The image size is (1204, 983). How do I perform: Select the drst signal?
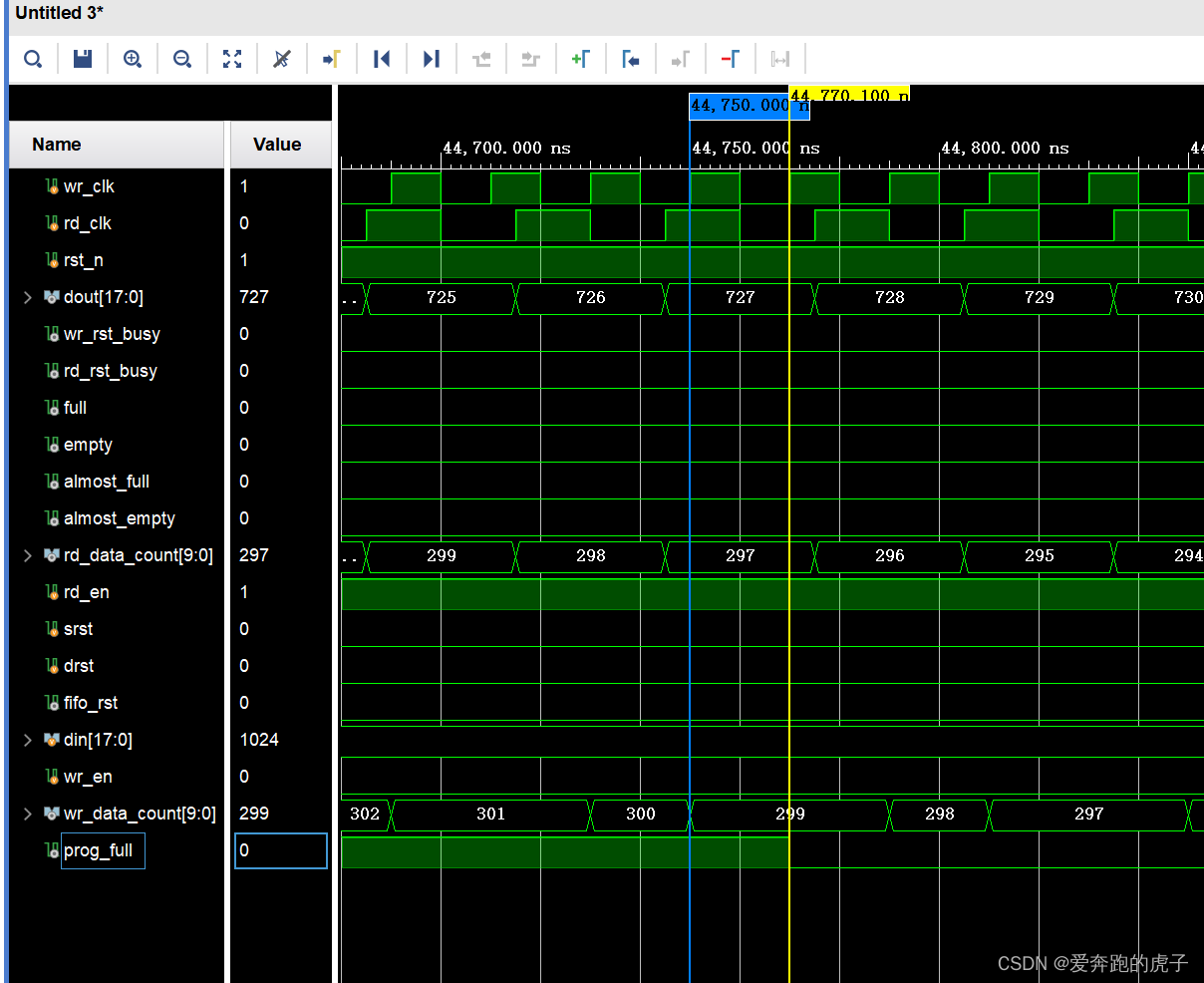[x=79, y=666]
